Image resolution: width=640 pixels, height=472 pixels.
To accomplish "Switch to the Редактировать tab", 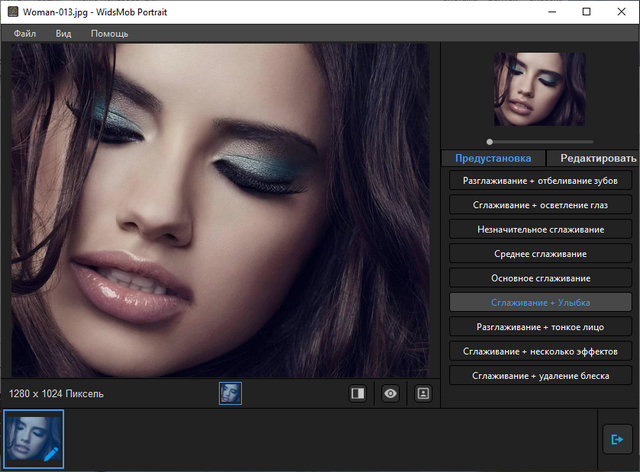I will click(x=597, y=158).
